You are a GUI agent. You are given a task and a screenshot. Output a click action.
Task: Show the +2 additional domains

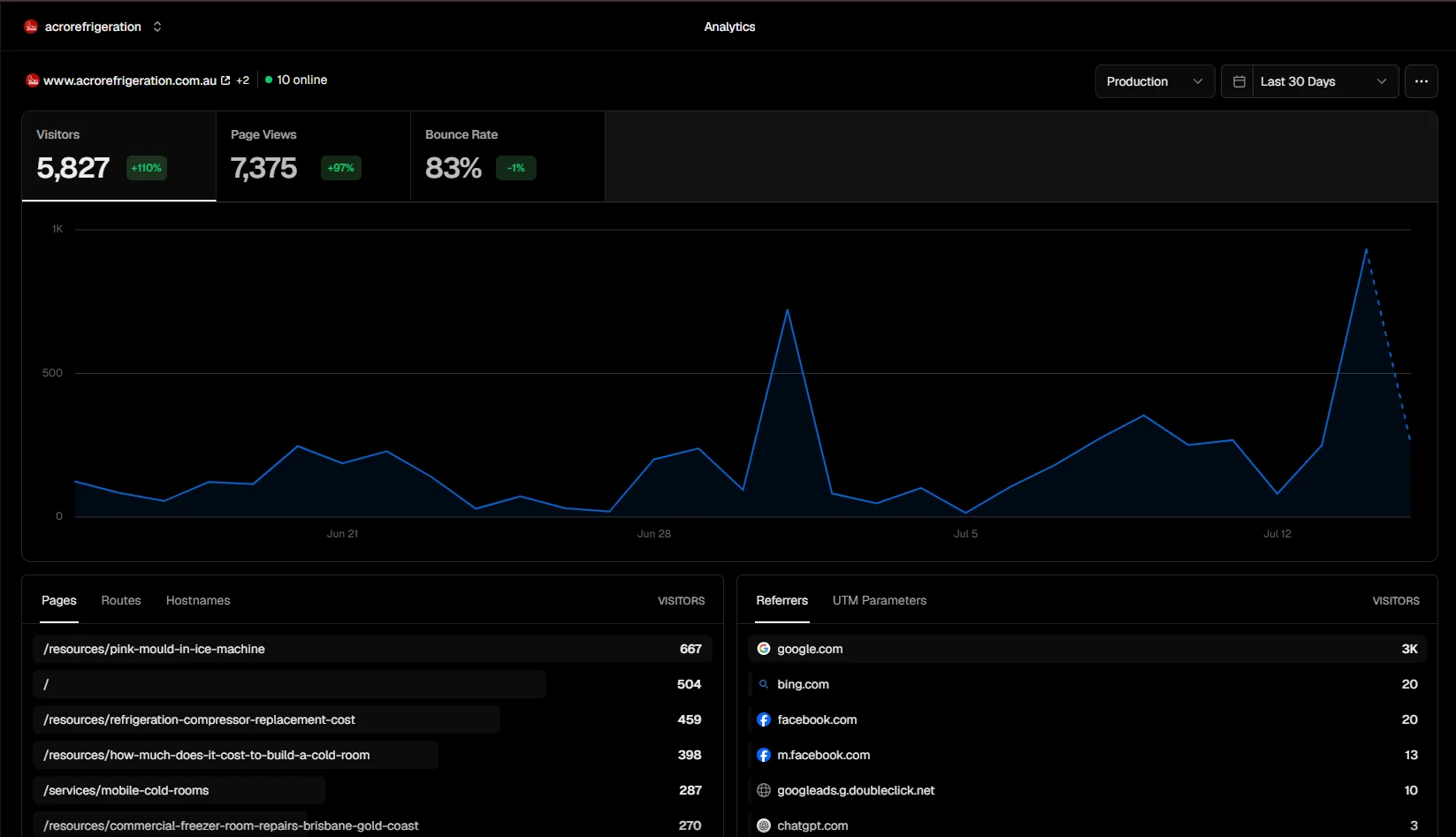(242, 80)
